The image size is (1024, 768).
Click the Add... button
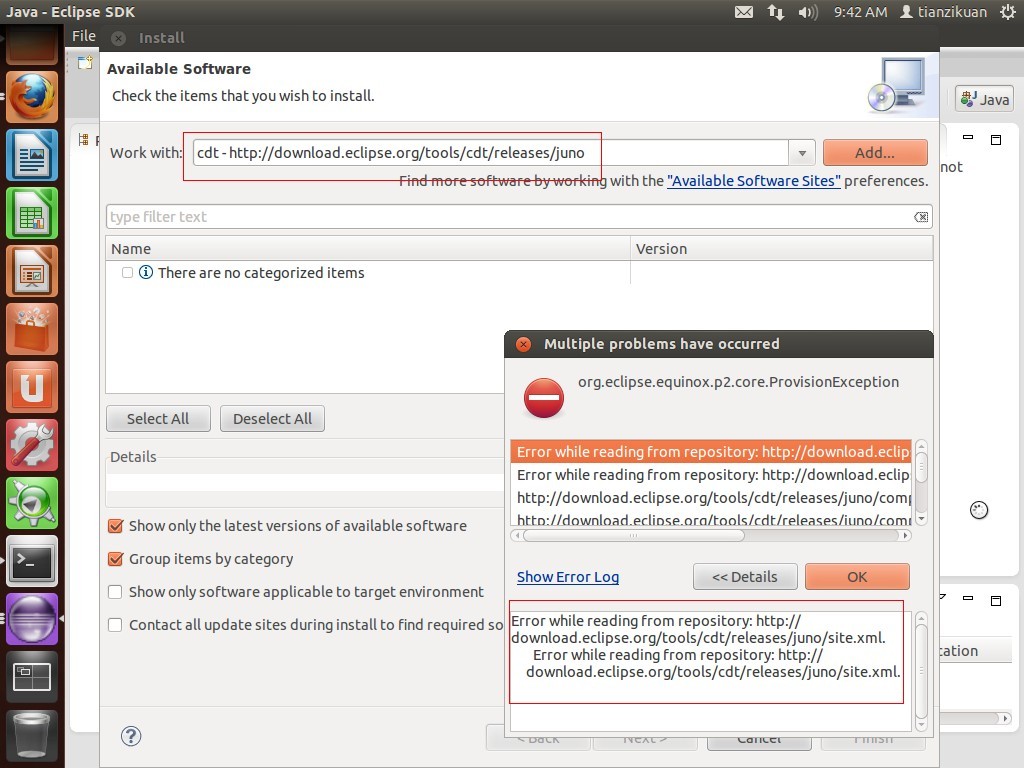[x=875, y=153]
